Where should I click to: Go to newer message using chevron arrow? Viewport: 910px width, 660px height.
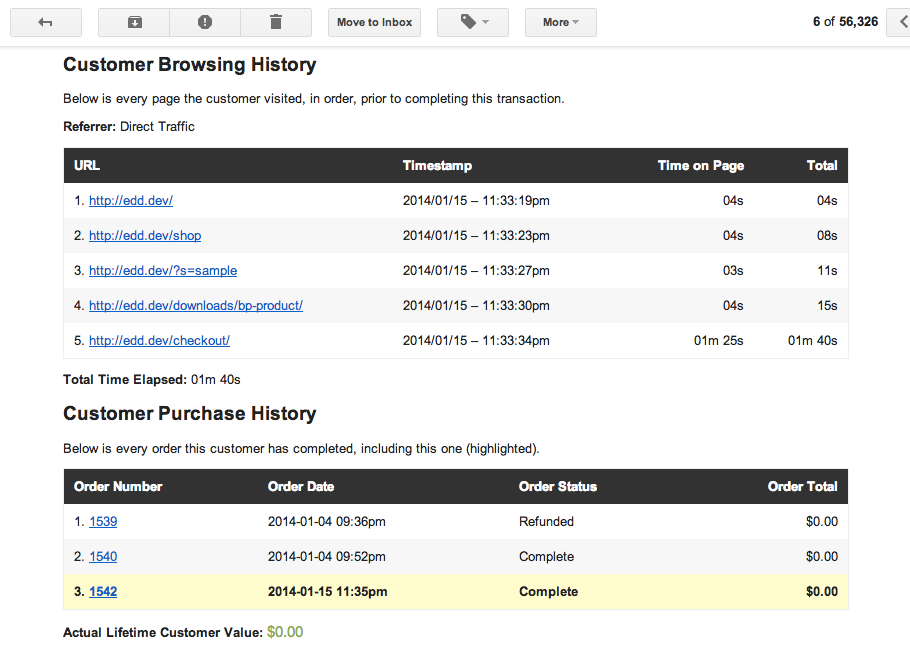(x=900, y=22)
